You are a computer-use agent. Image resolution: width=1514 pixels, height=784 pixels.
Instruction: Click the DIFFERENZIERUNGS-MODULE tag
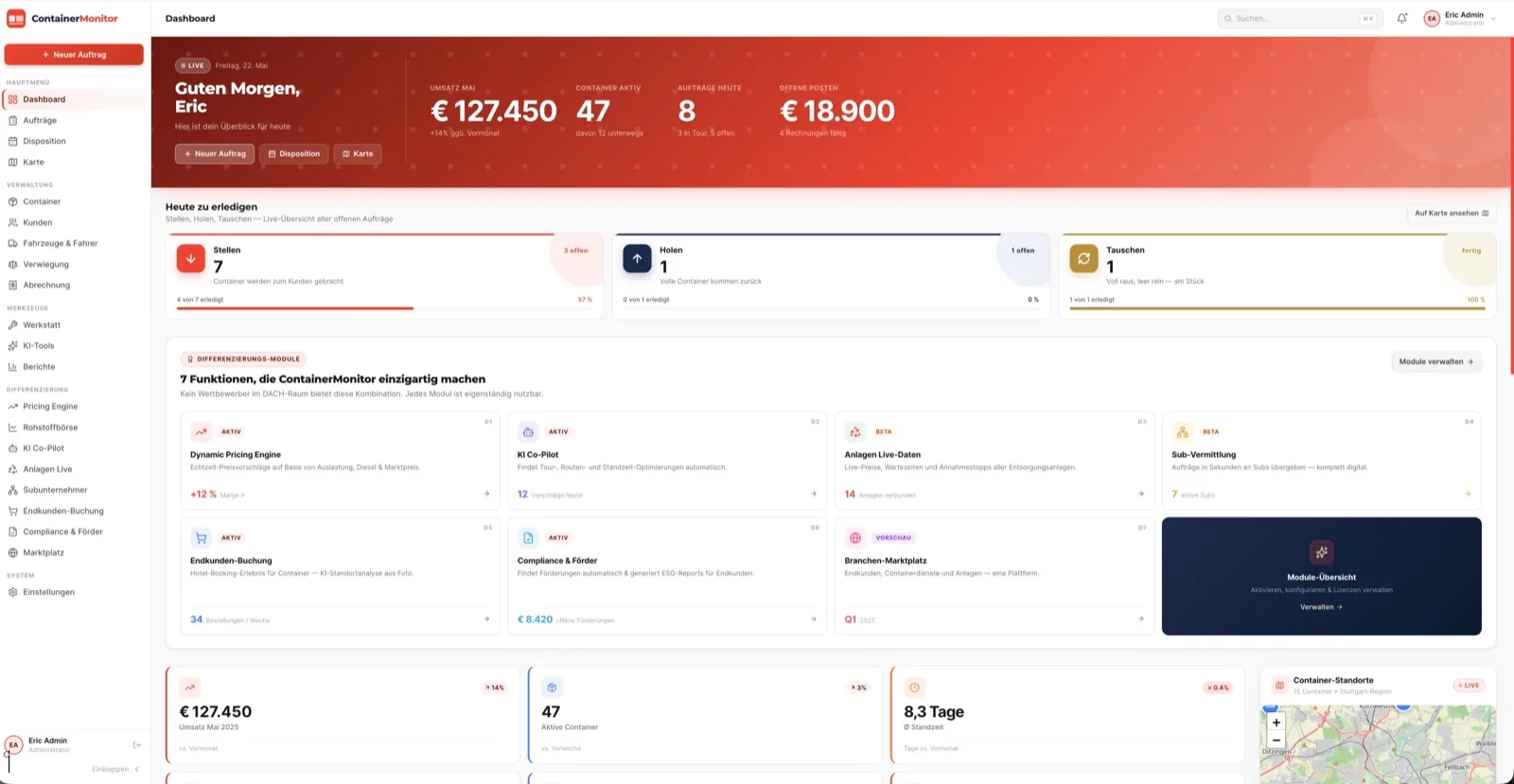pos(243,358)
